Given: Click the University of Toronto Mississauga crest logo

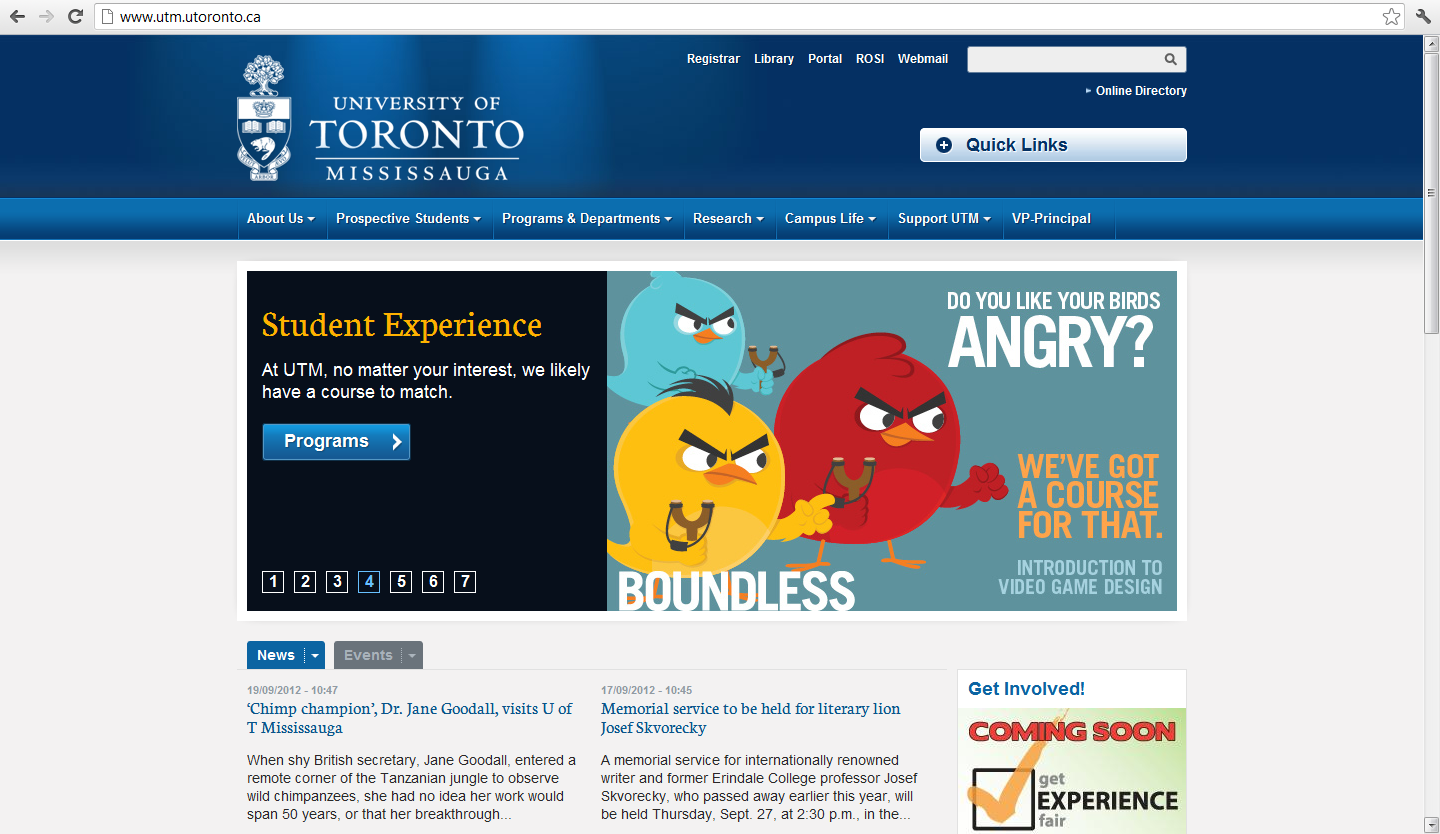Looking at the screenshot, I should (x=264, y=118).
